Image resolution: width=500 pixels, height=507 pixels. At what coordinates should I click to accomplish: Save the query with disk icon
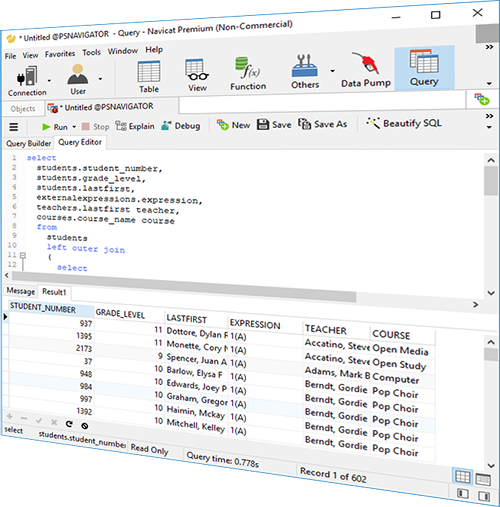[x=274, y=124]
